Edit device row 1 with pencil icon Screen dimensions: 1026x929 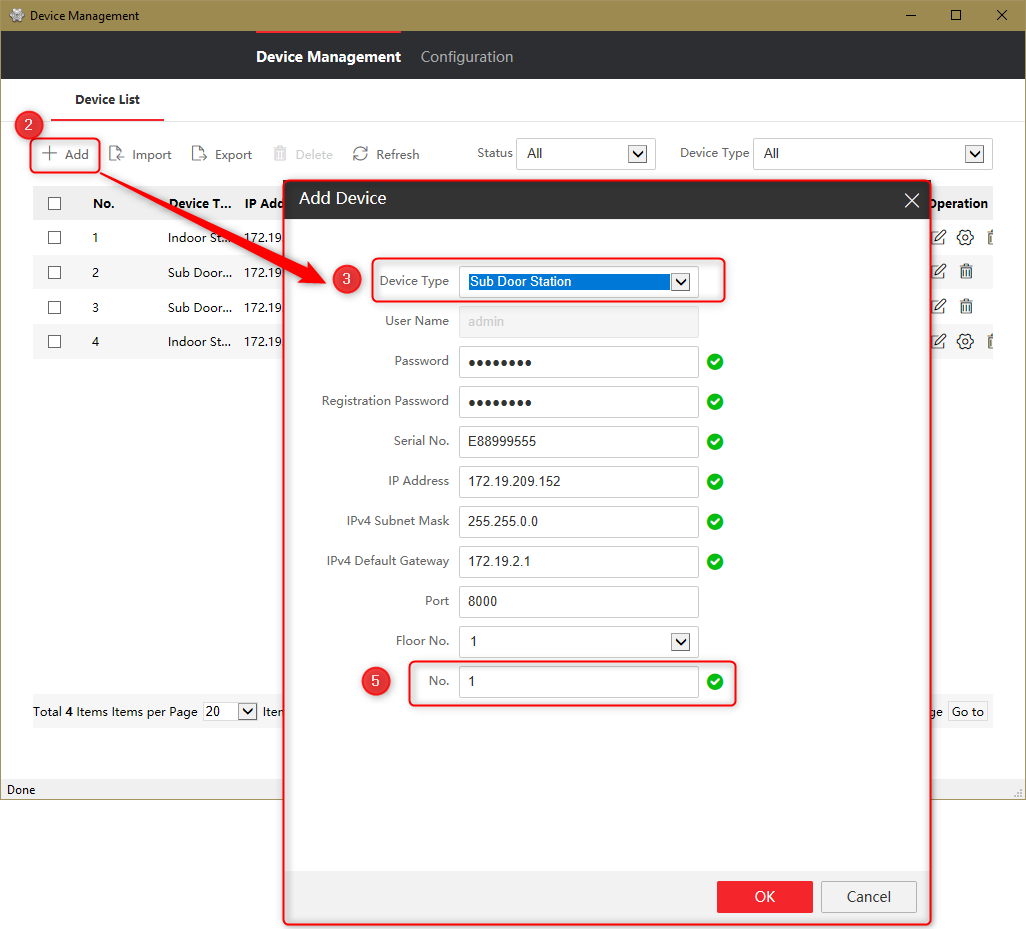tap(939, 237)
